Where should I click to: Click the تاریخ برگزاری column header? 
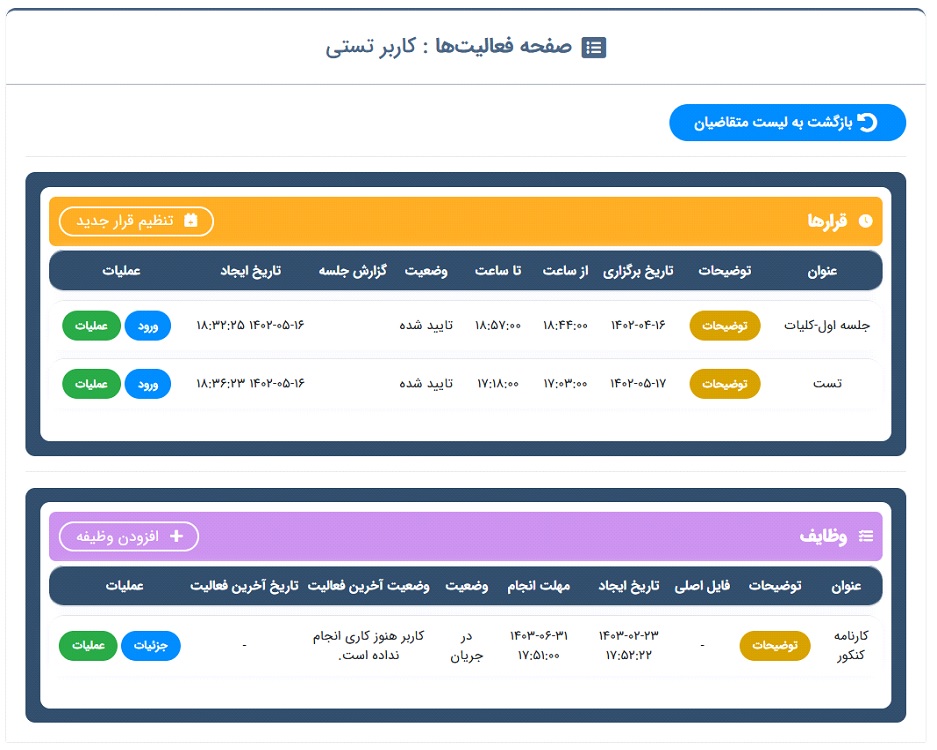(638, 271)
